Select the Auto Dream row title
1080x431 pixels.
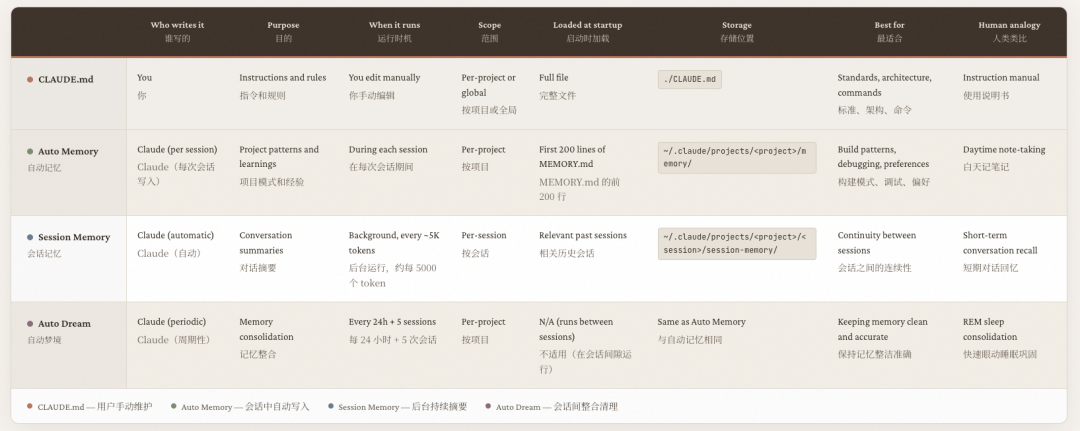tap(64, 324)
